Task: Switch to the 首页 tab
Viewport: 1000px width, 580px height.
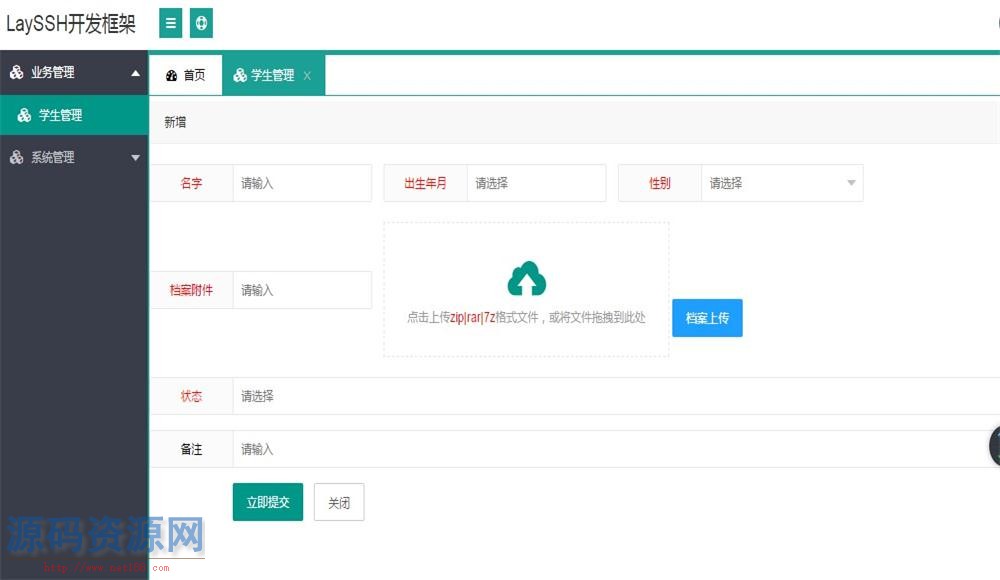Action: click(x=186, y=75)
